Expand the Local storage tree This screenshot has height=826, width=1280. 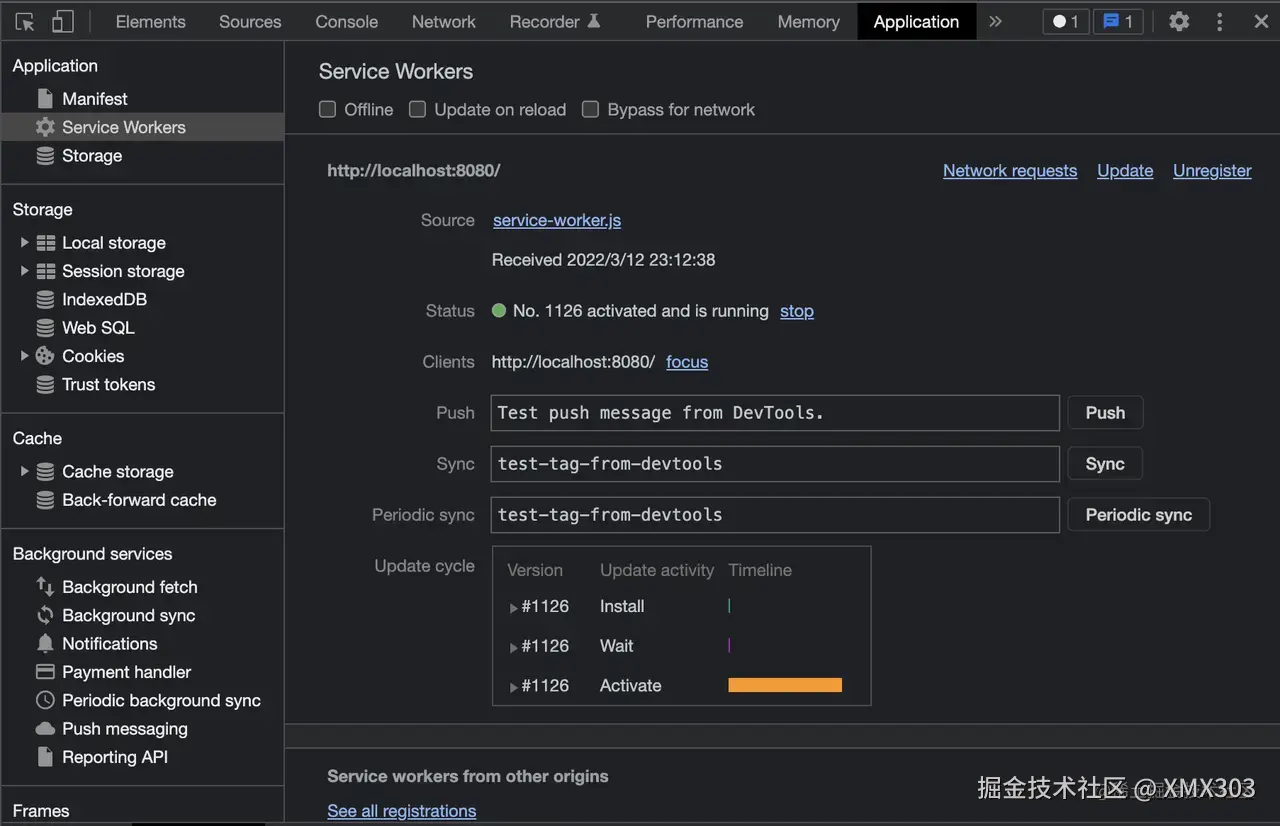[25, 243]
